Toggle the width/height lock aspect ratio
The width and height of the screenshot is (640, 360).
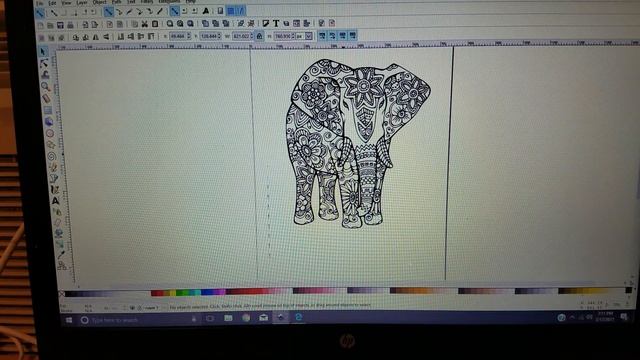pyautogui.click(x=260, y=36)
